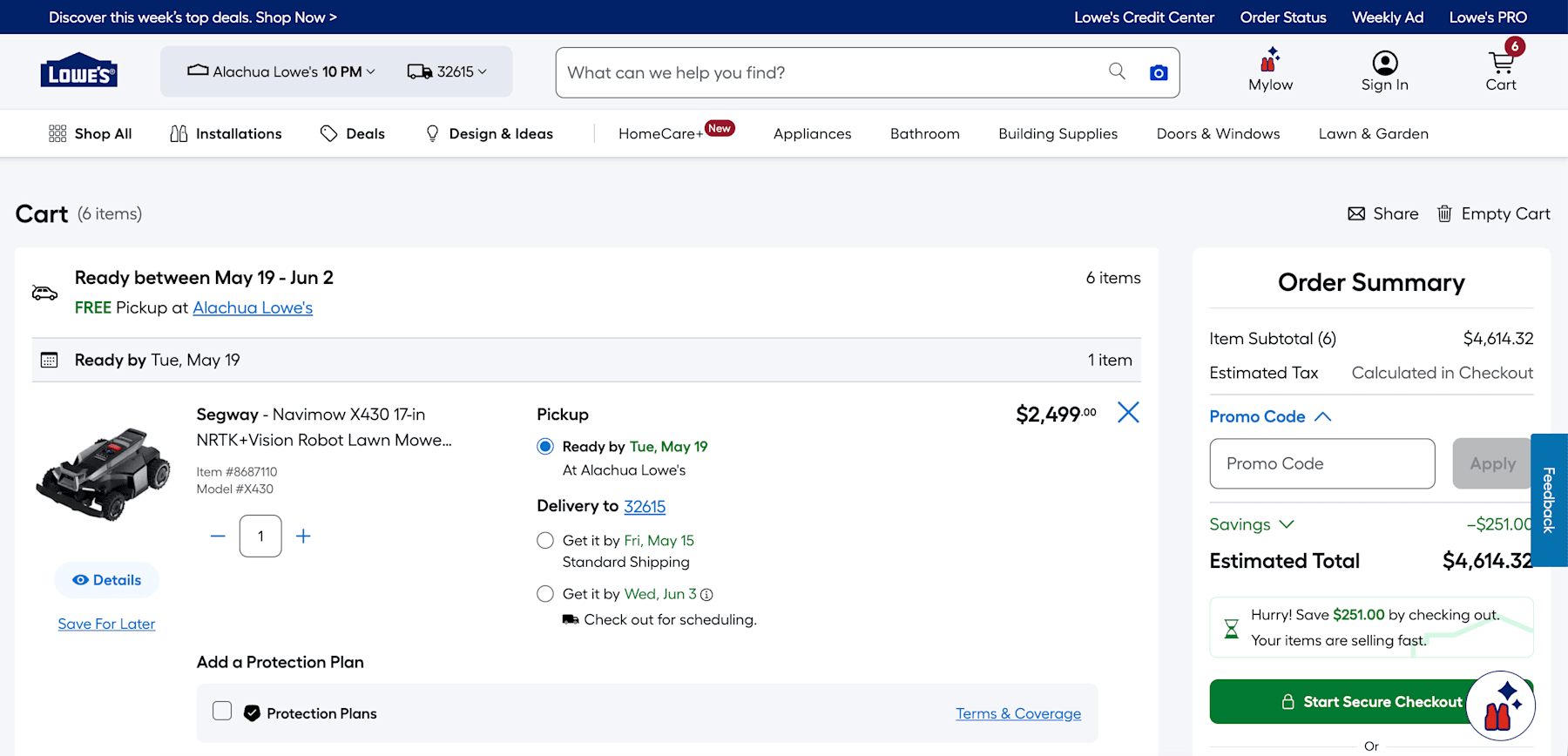Click the Sign In account icon

[x=1385, y=63]
